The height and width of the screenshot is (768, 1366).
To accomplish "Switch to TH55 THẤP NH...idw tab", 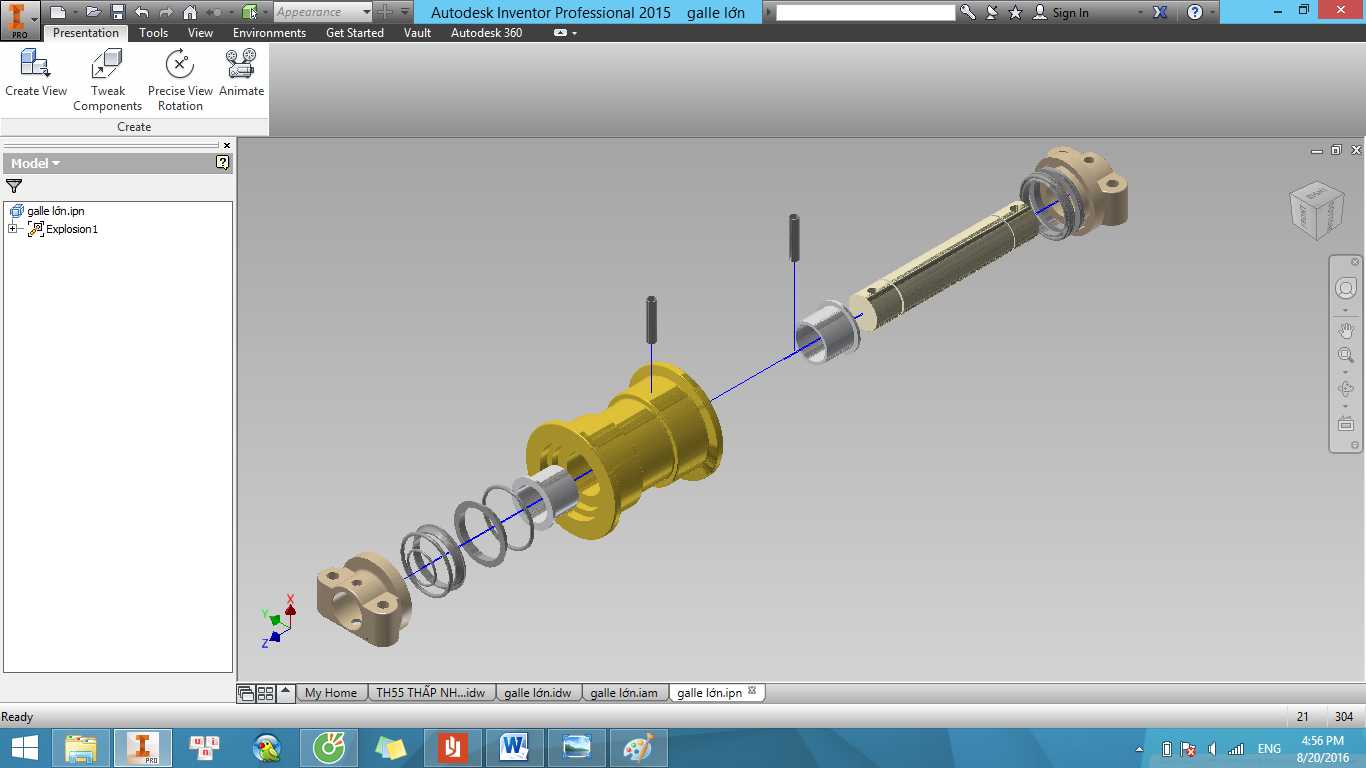I will coord(431,693).
